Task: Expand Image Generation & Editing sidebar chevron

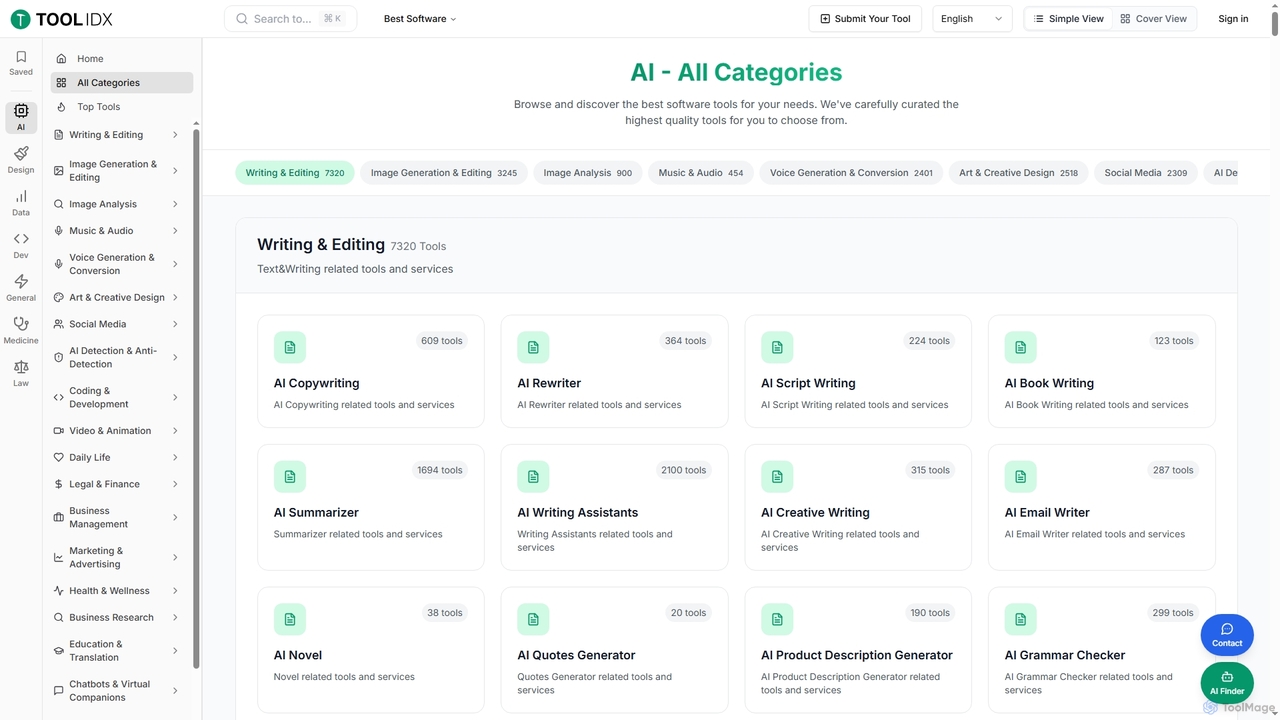Action: point(175,171)
